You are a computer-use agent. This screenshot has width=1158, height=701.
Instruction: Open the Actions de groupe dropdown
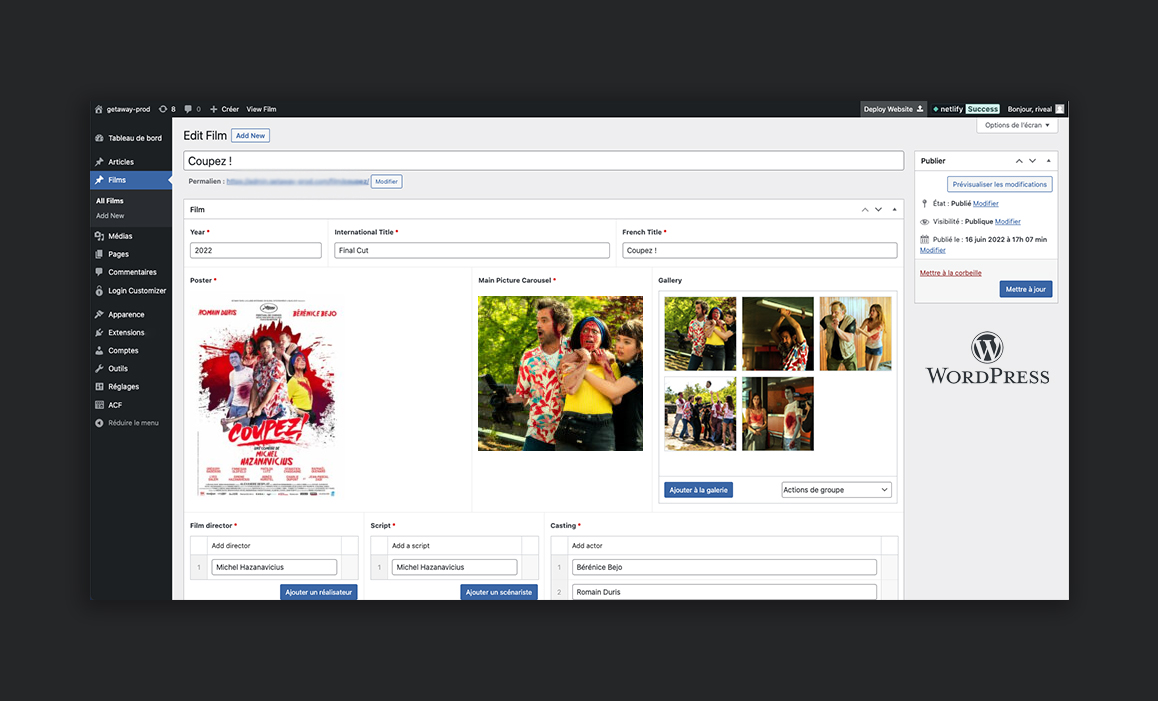(x=836, y=490)
